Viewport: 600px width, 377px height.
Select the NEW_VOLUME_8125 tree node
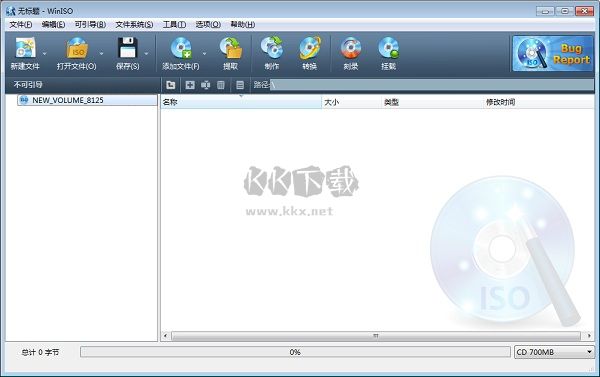tap(87, 100)
